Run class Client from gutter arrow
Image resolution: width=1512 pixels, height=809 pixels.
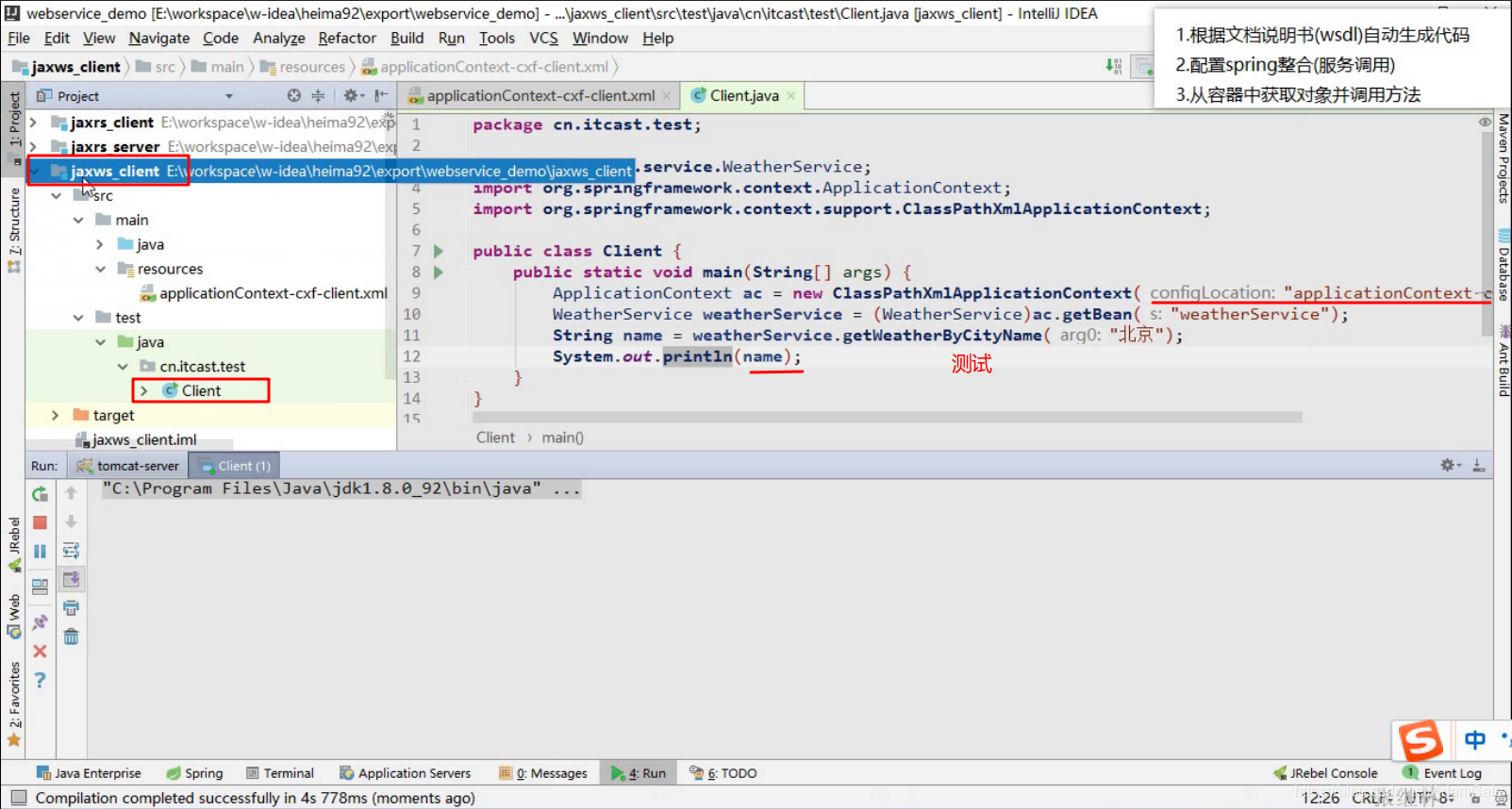(x=438, y=251)
